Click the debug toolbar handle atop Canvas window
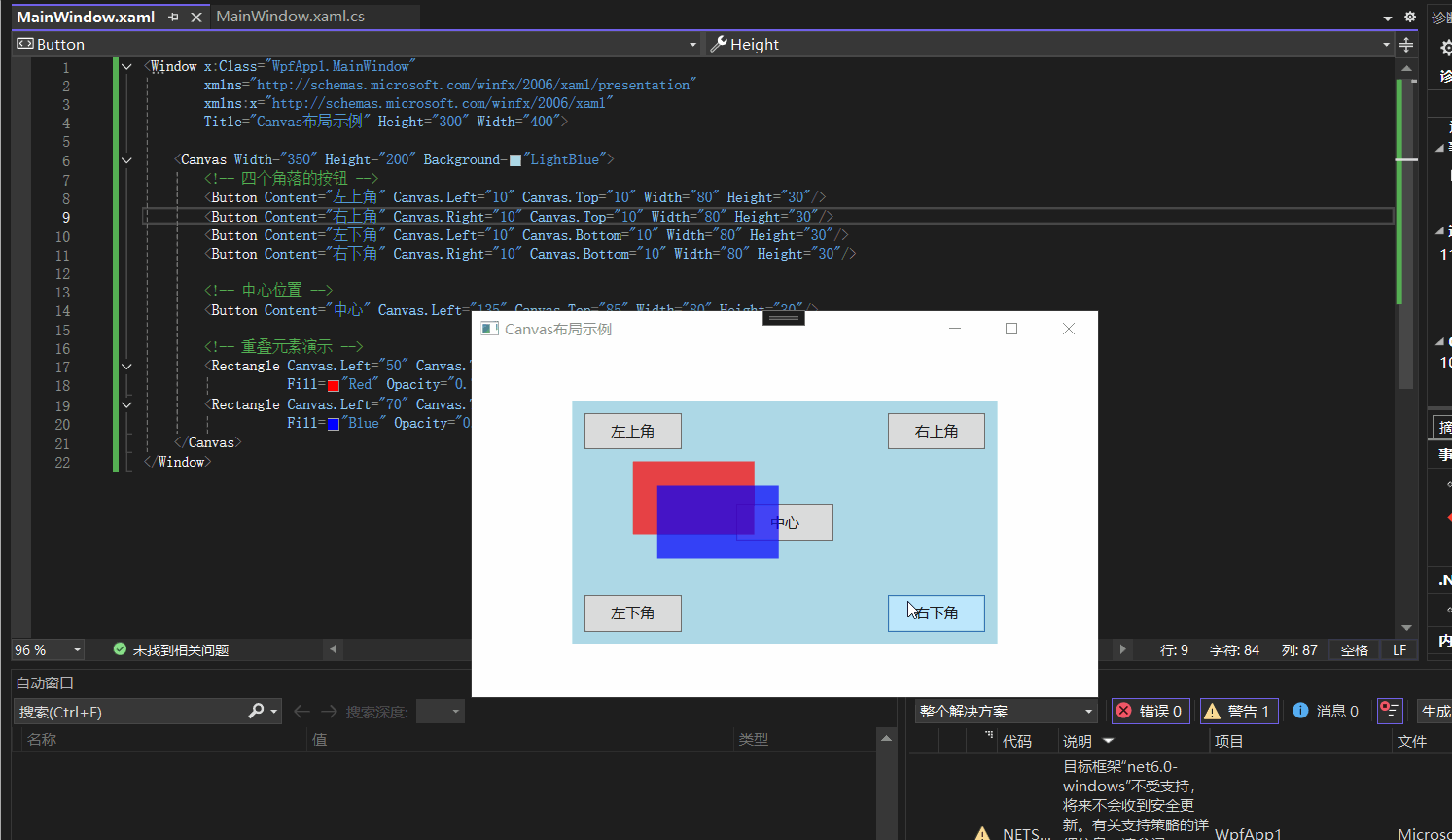 pos(783,317)
